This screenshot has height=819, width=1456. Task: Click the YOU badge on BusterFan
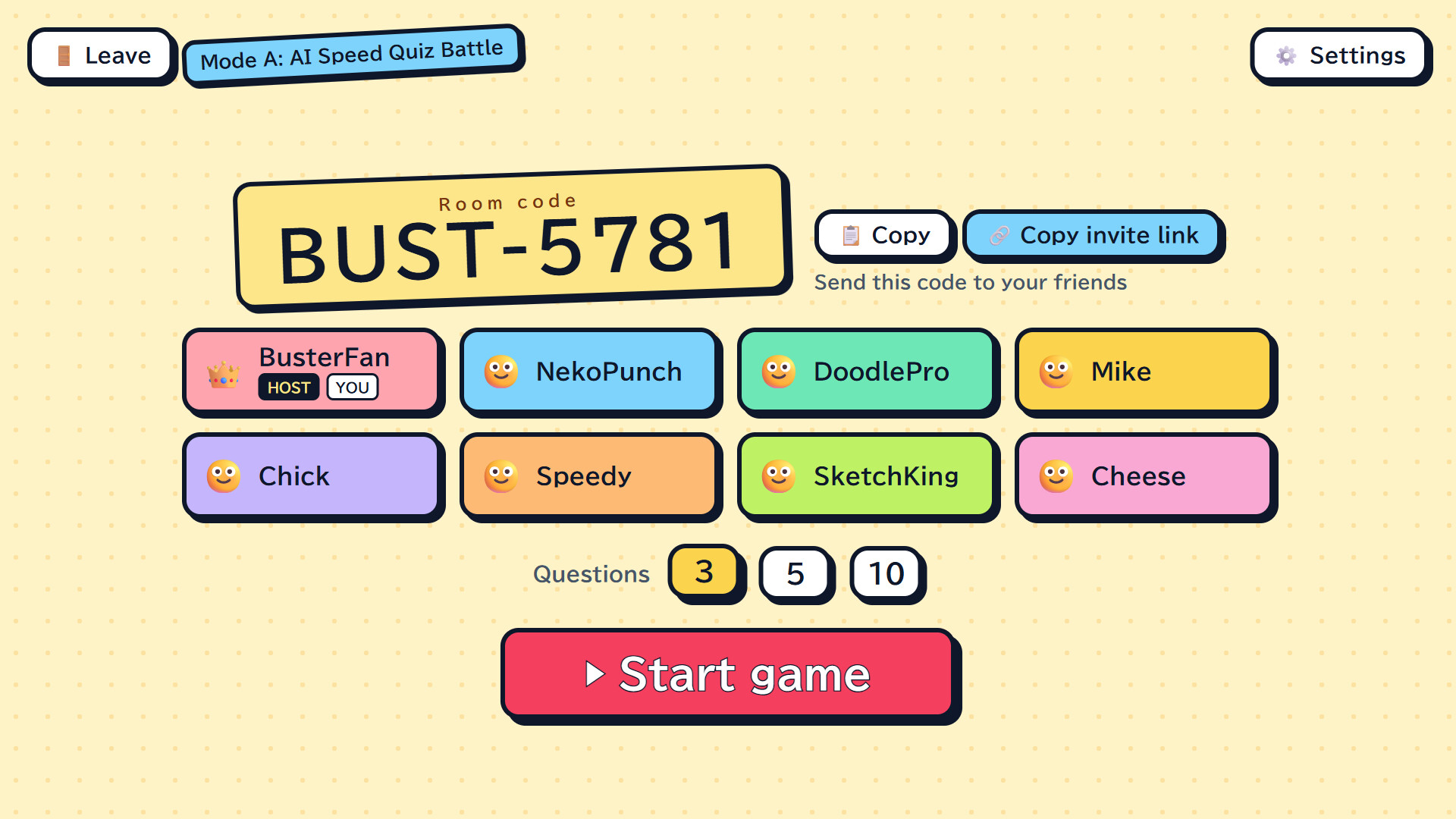pos(353,388)
